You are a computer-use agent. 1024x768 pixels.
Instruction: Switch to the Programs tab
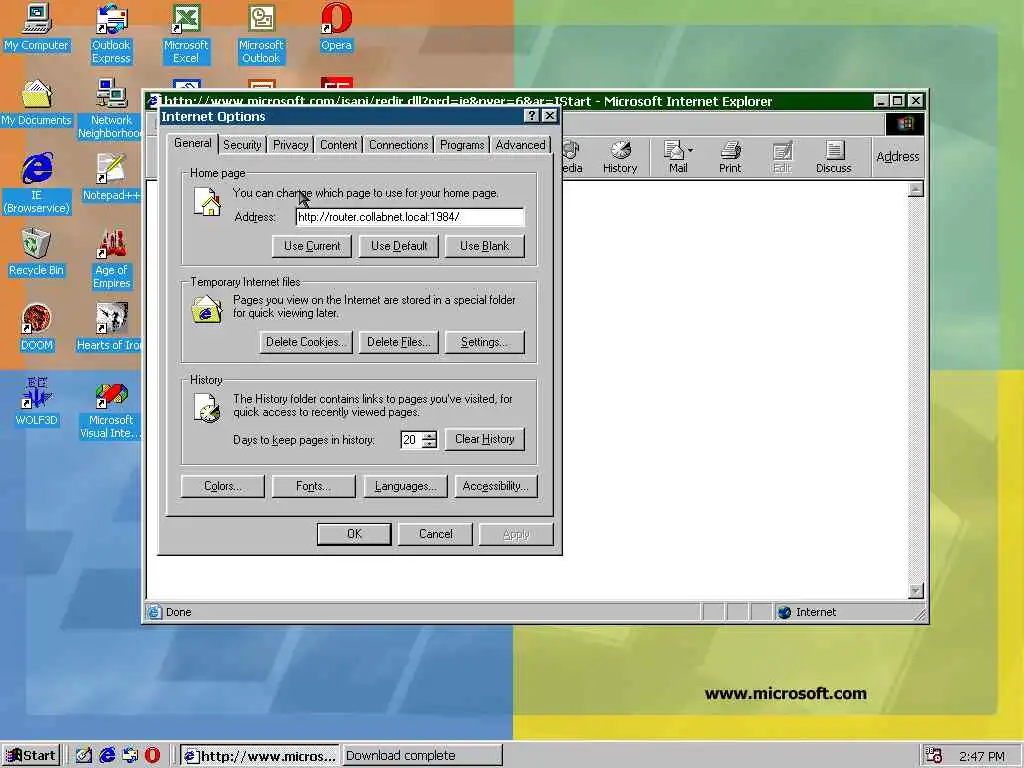pos(462,145)
